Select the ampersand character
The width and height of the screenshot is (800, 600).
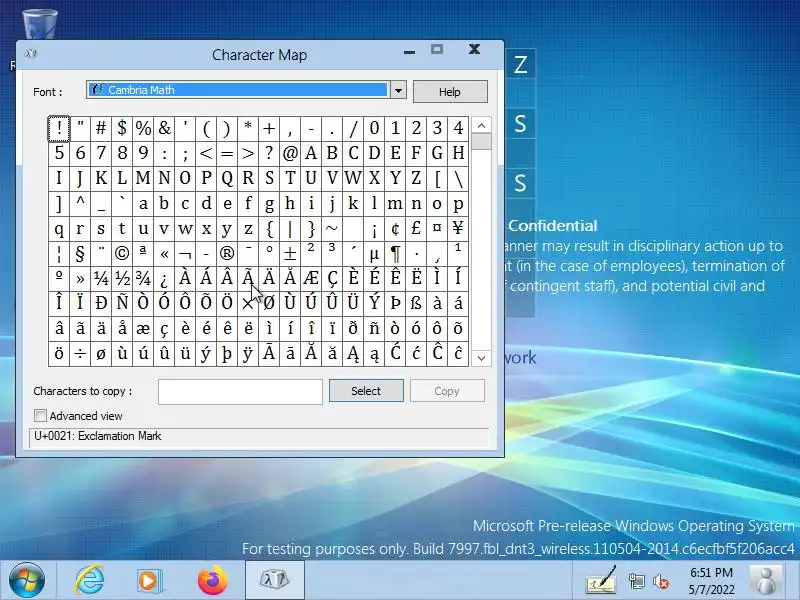coord(164,128)
